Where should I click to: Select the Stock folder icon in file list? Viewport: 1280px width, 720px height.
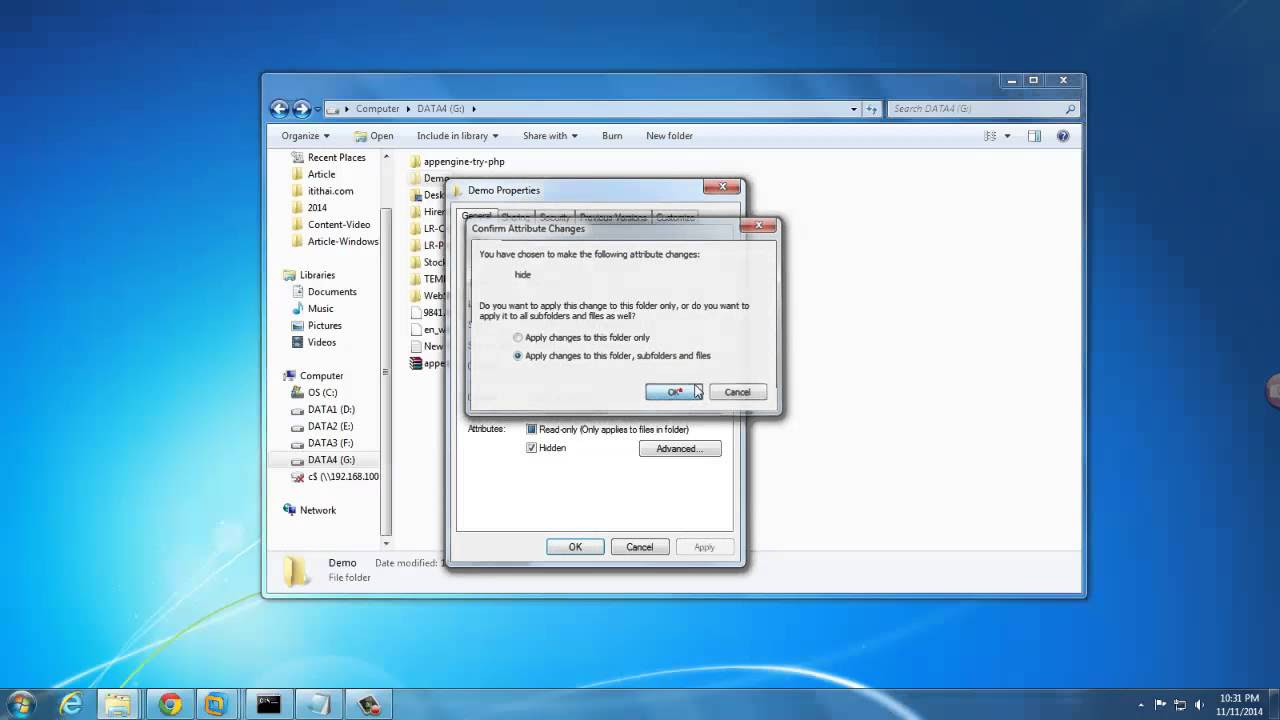tap(415, 263)
